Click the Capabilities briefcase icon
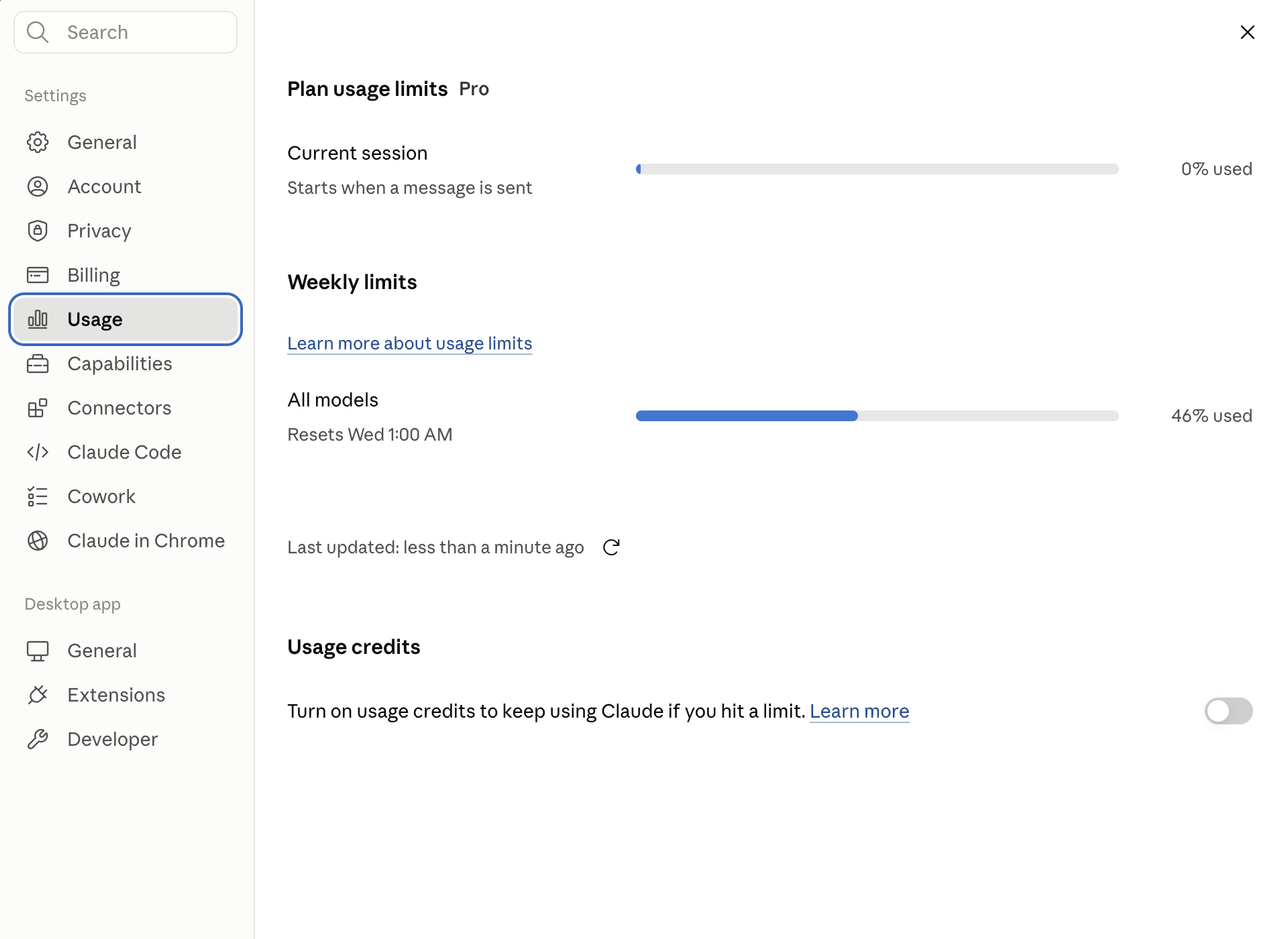 38,364
